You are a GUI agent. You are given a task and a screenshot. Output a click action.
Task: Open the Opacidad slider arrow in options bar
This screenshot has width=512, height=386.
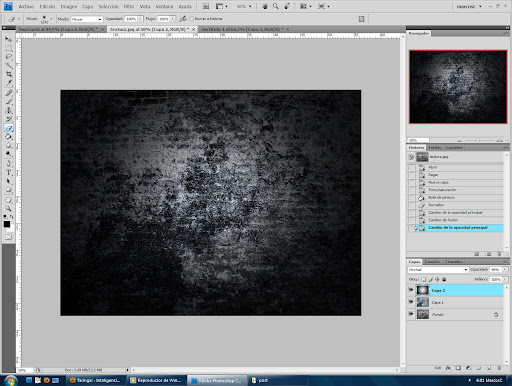click(140, 19)
